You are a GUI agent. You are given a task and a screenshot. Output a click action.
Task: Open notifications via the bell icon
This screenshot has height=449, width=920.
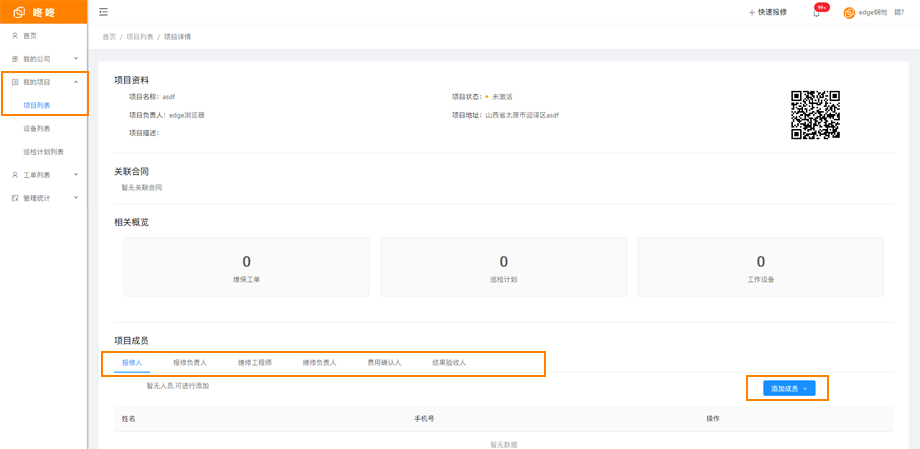pos(816,13)
